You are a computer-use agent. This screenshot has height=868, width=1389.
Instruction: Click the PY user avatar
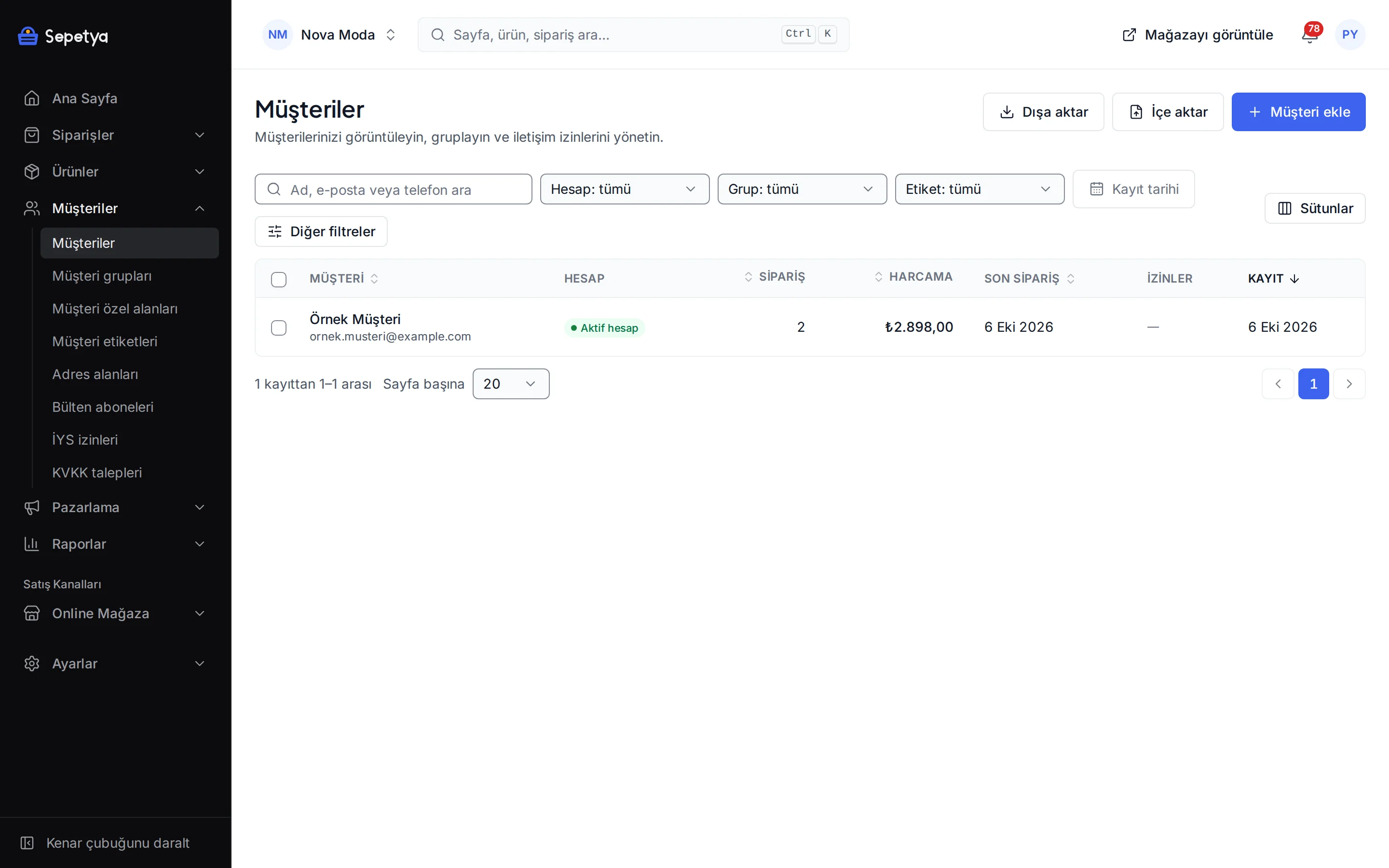[x=1350, y=35]
